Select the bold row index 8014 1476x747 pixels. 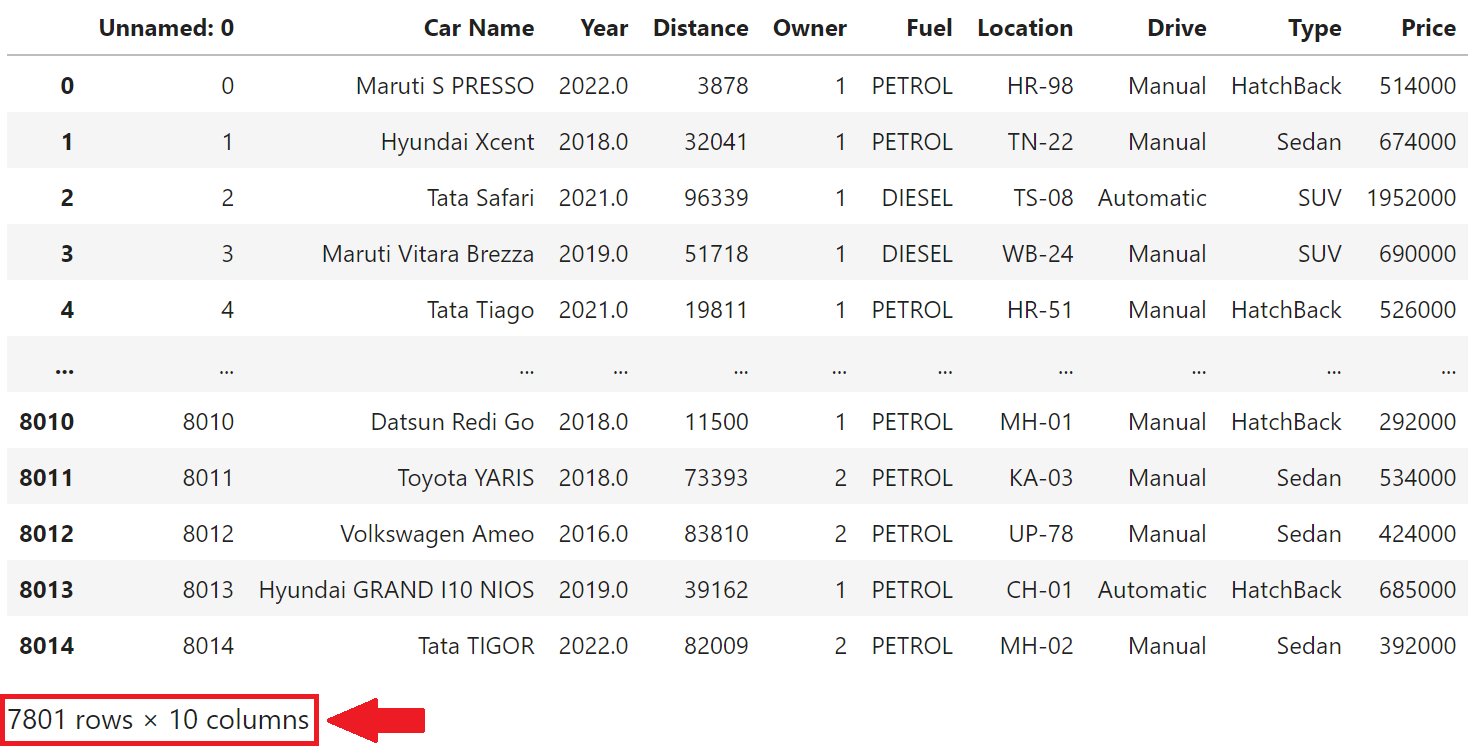47,646
